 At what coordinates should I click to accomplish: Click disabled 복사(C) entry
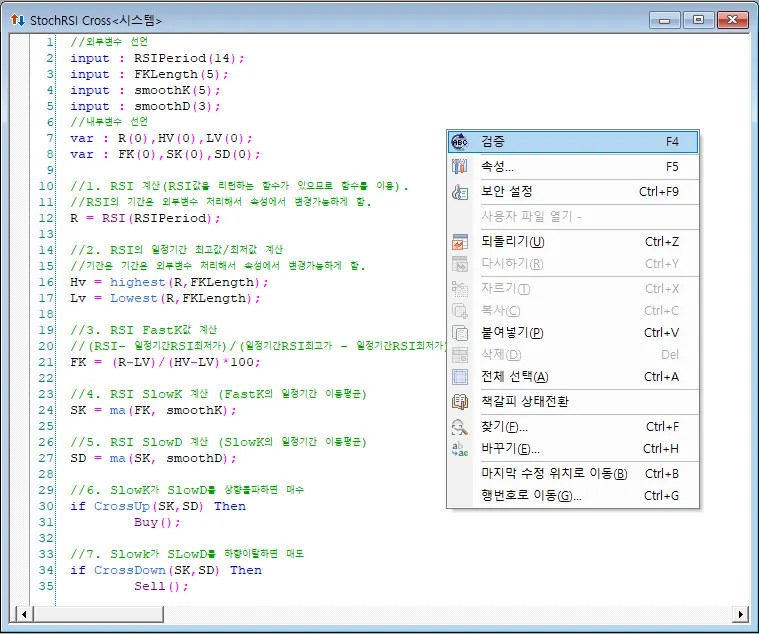(x=573, y=311)
